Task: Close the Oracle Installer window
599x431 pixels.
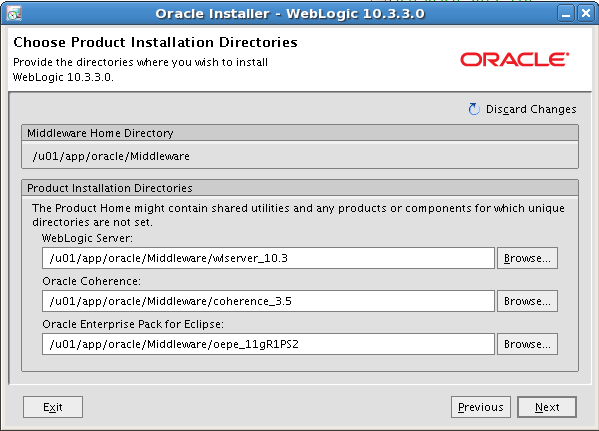Action: click(586, 14)
